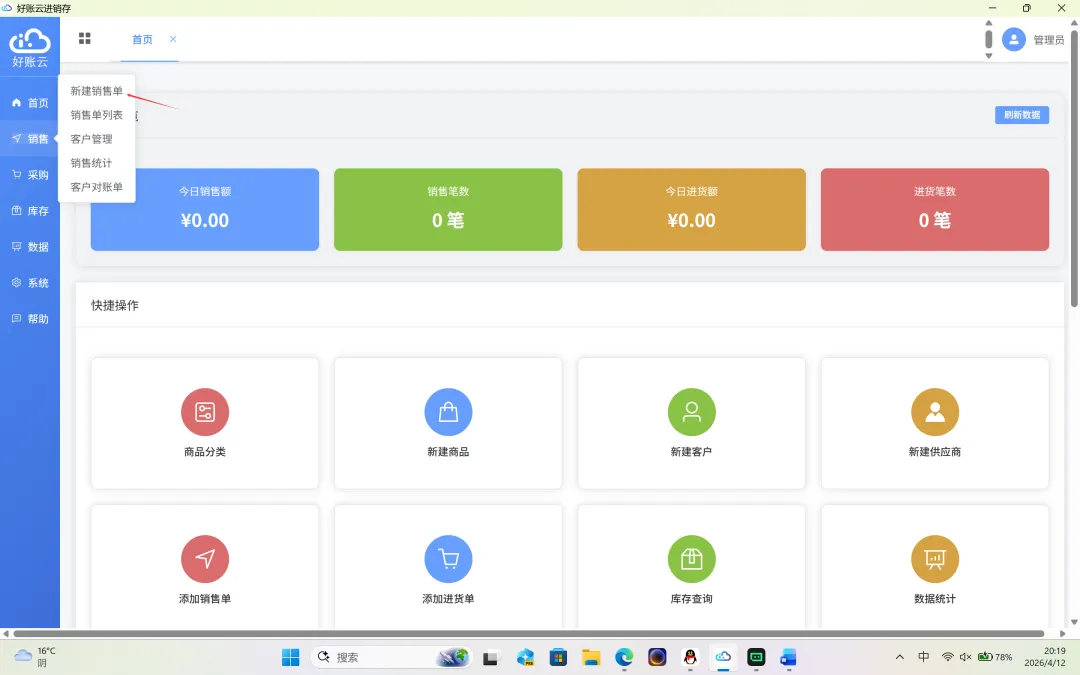Open the 添加销售单 paper plane icon

[205, 559]
